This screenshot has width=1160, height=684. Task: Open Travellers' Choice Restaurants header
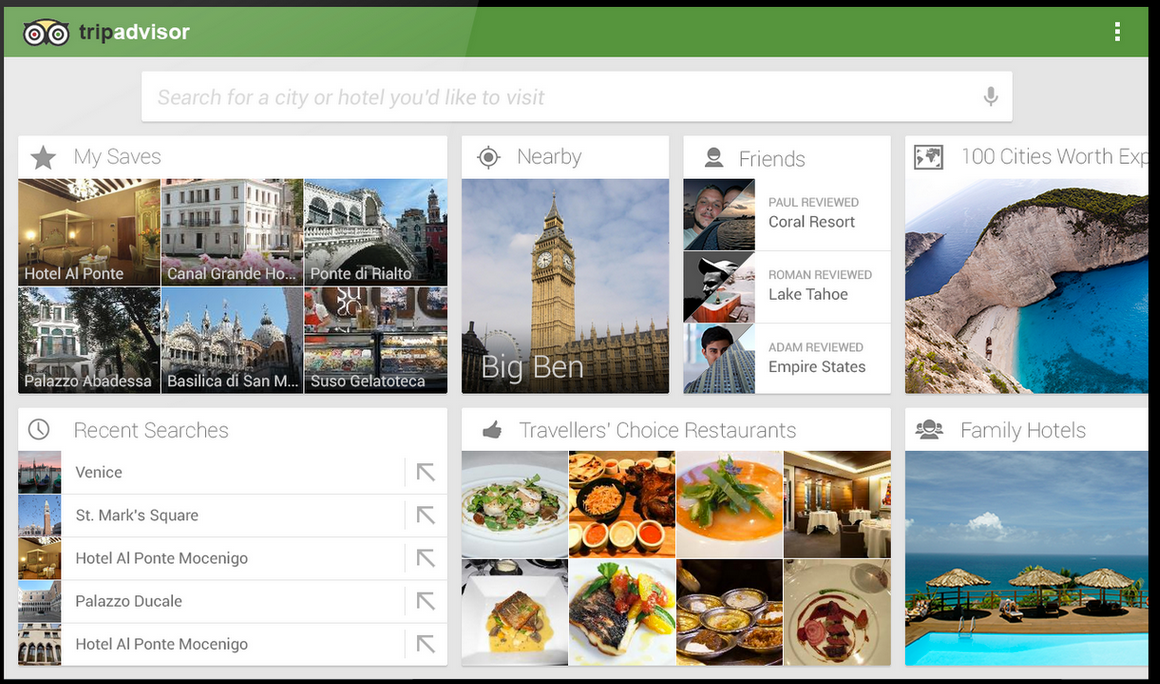tap(676, 430)
